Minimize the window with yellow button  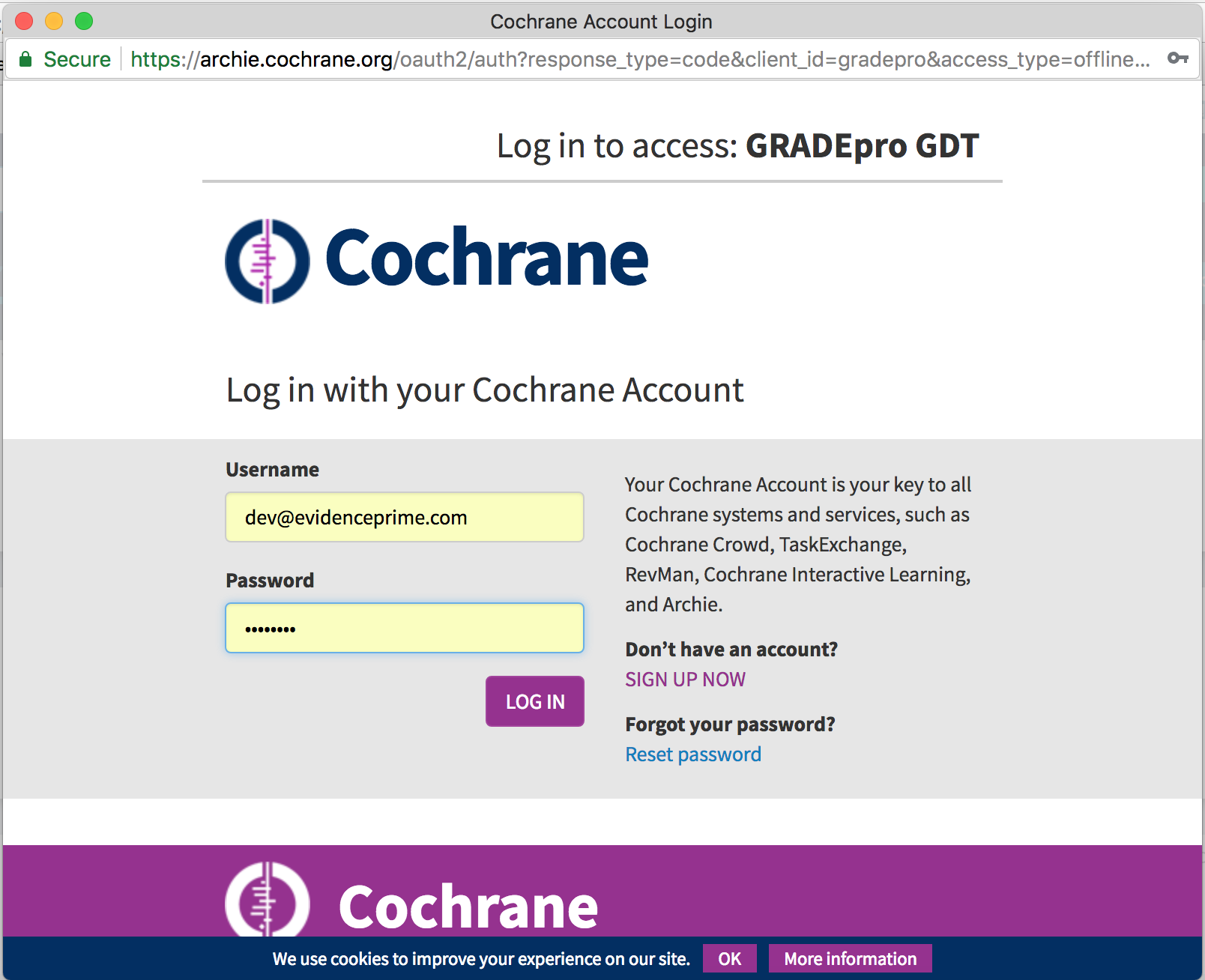click(54, 21)
